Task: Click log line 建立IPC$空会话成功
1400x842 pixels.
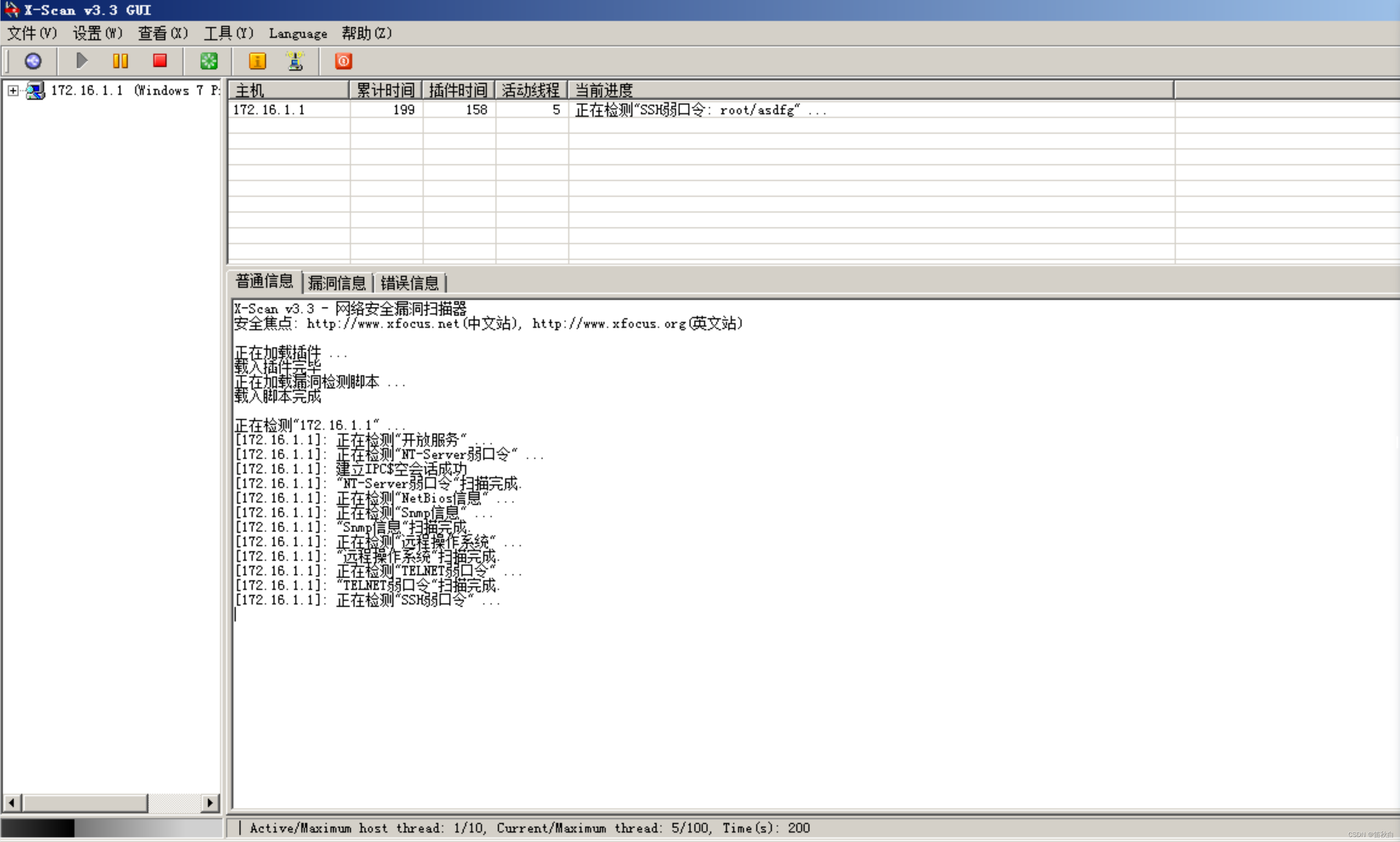Action: click(x=351, y=469)
